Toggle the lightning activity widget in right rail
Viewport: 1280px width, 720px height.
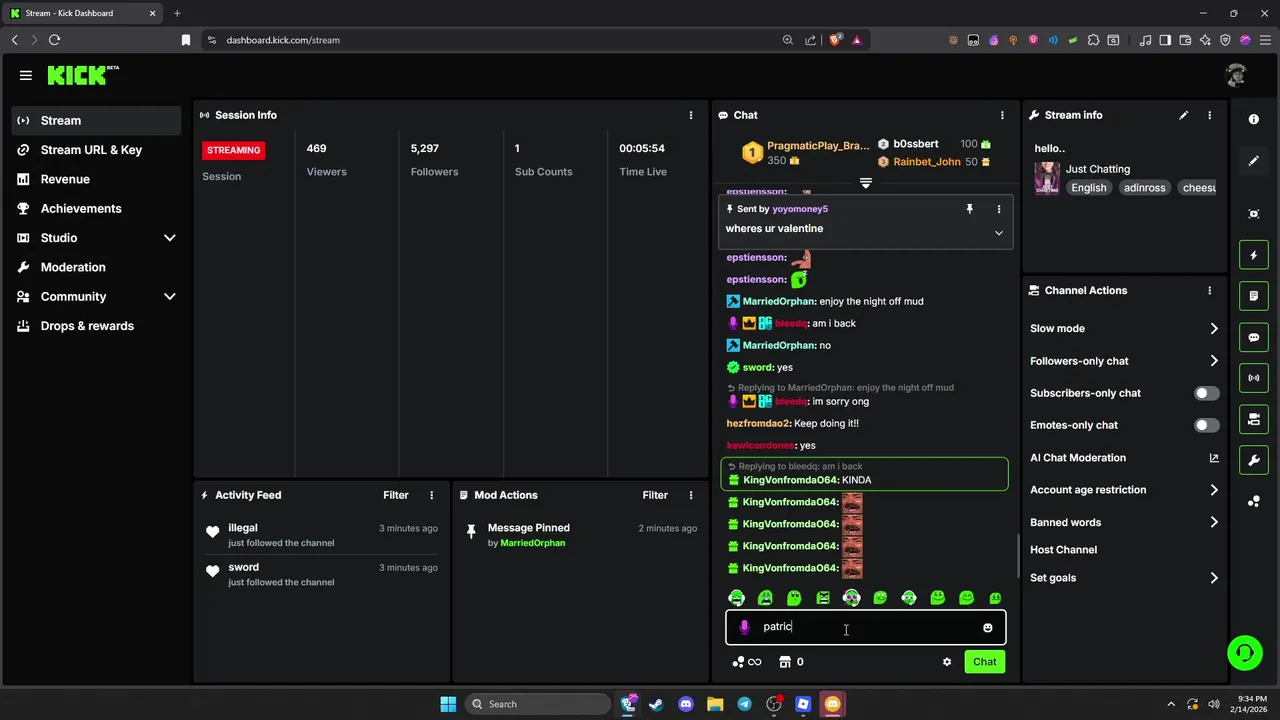[x=1254, y=255]
